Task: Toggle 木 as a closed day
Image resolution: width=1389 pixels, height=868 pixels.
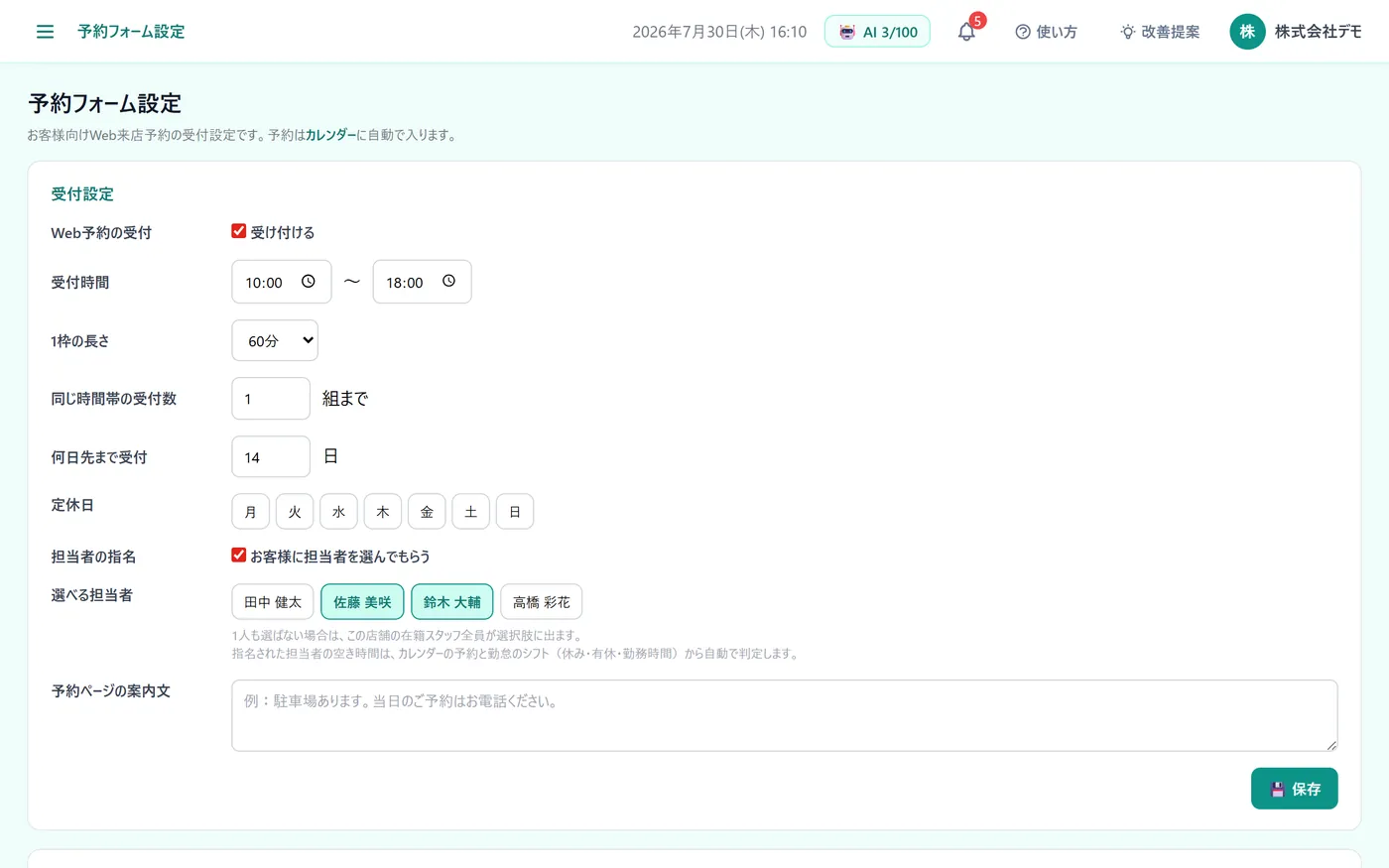Action: coord(383,512)
